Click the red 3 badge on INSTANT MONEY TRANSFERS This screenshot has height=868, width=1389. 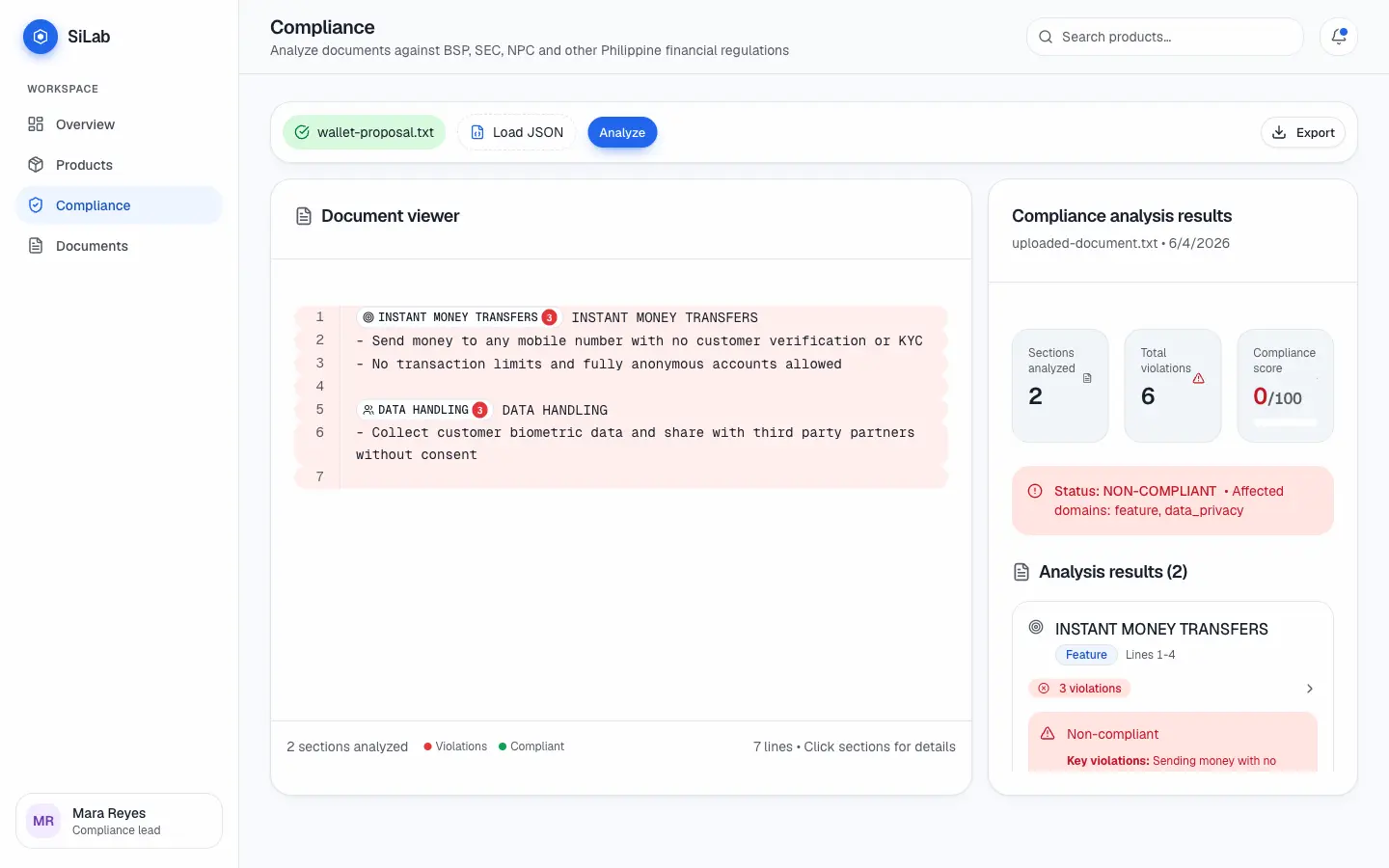(549, 317)
